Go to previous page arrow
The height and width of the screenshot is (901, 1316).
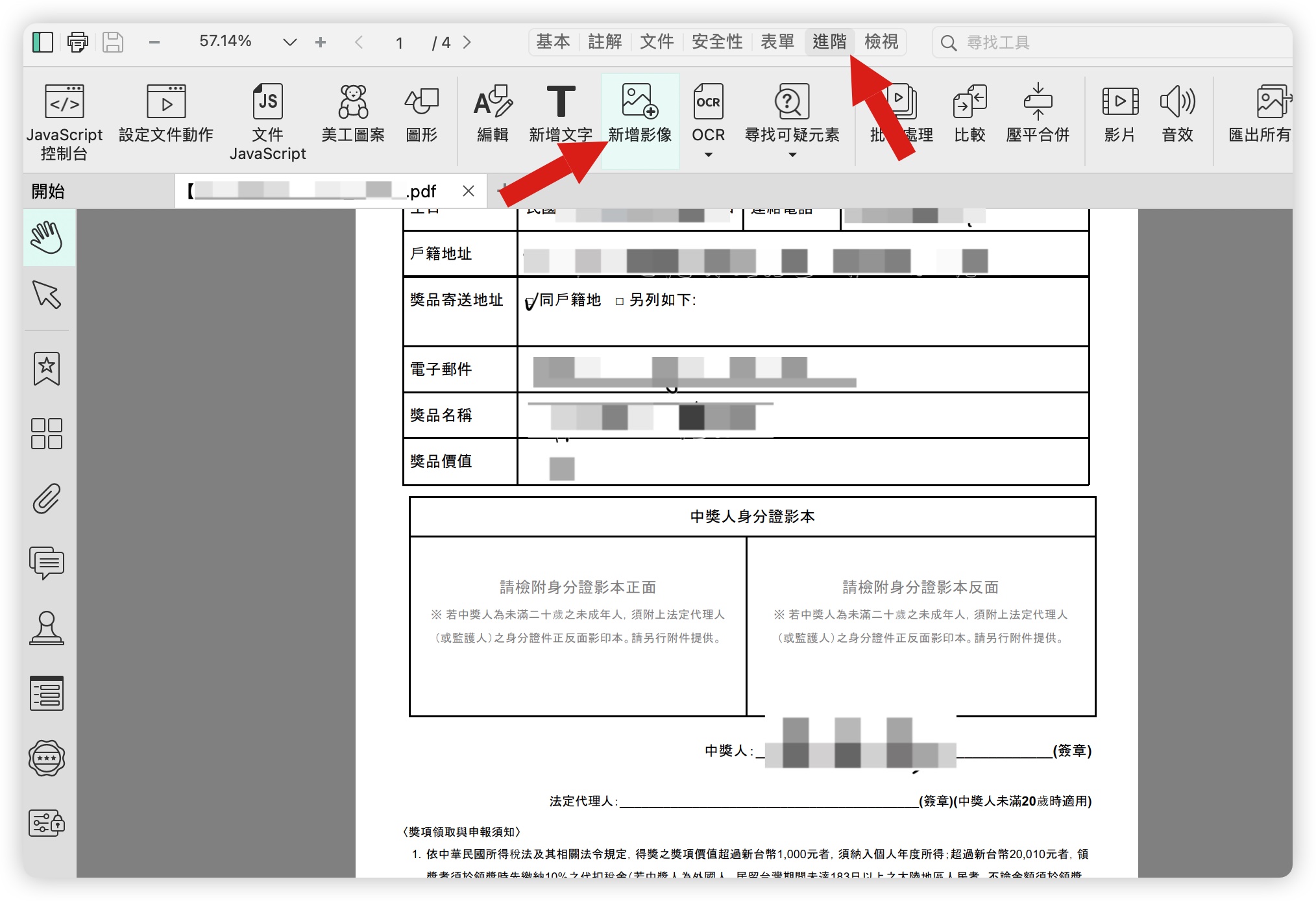pyautogui.click(x=359, y=42)
